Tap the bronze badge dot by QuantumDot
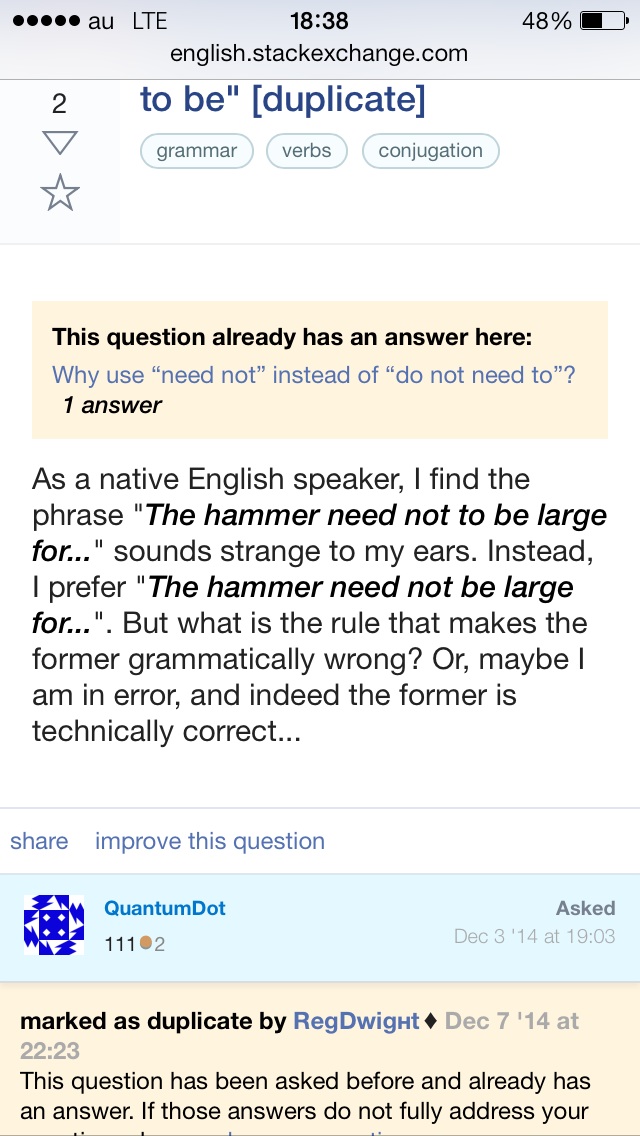 pyautogui.click(x=145, y=943)
